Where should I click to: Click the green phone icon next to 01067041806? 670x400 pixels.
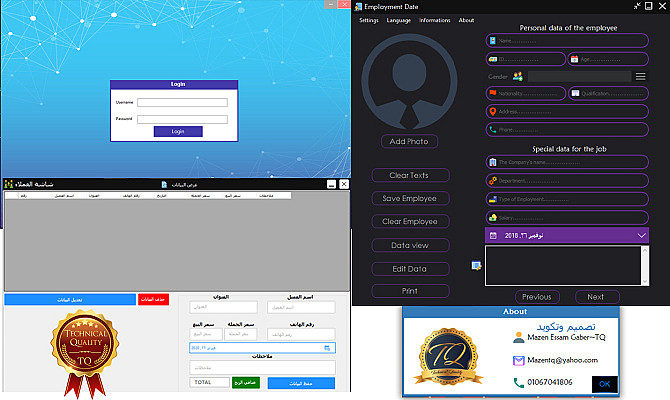click(x=518, y=382)
